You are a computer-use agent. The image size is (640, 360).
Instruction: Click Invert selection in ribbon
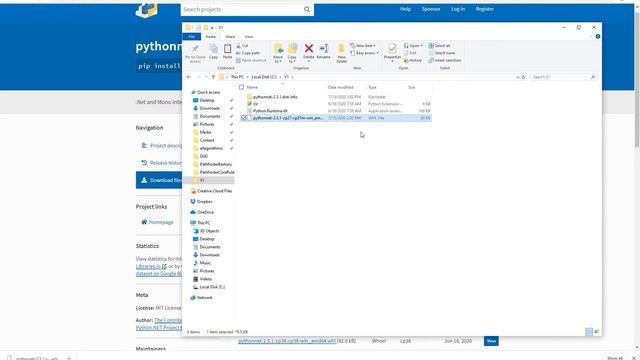(x=444, y=60)
